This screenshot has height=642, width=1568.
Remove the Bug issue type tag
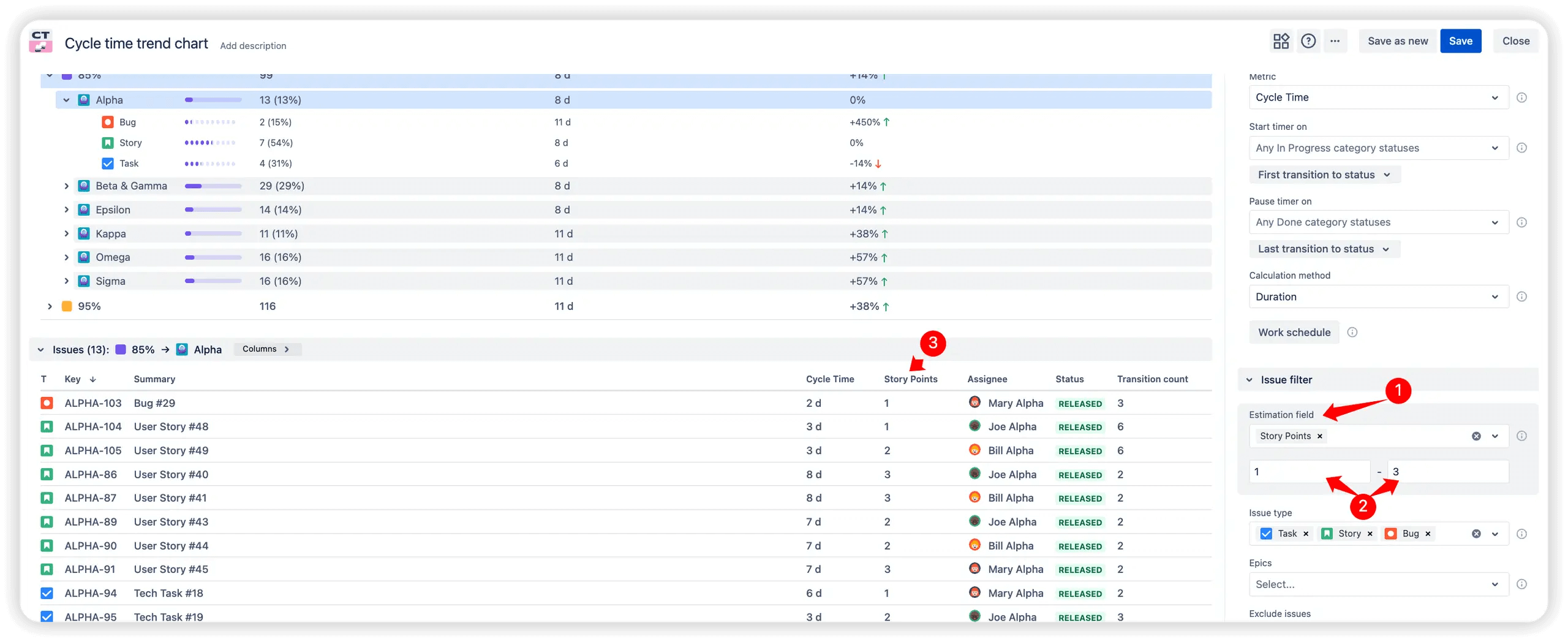1428,534
